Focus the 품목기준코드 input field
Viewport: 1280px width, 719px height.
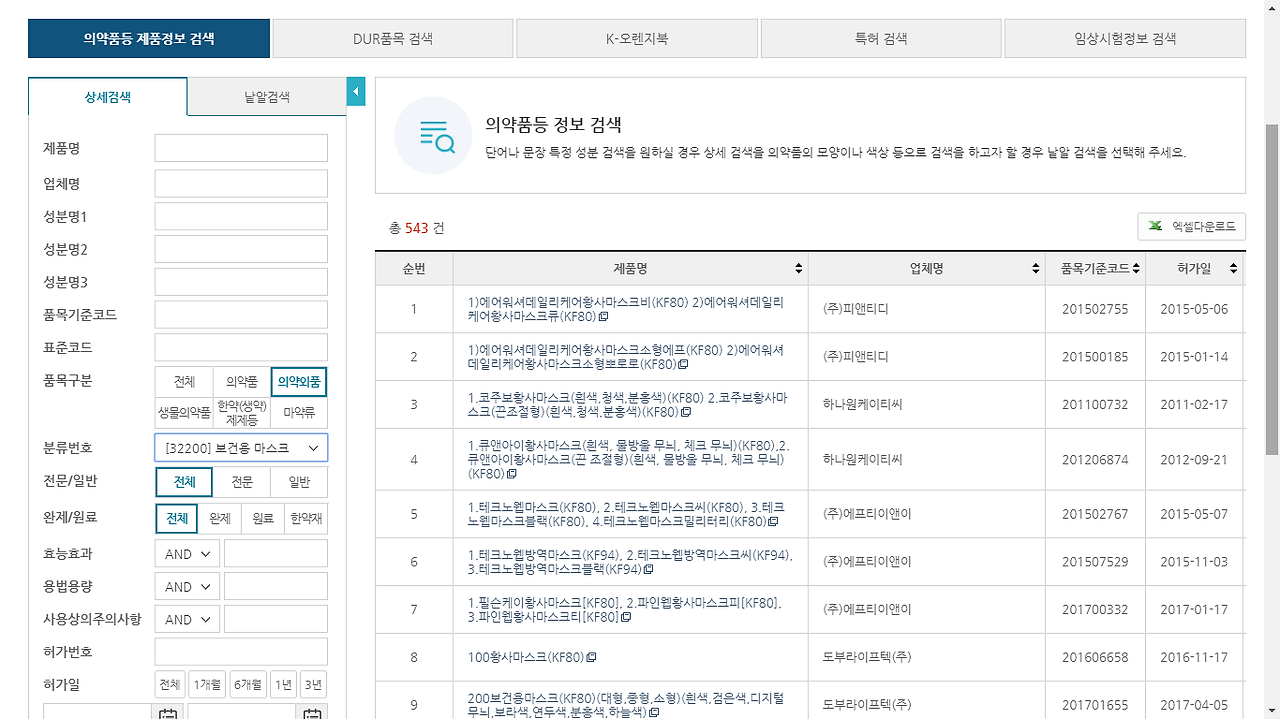click(x=241, y=315)
